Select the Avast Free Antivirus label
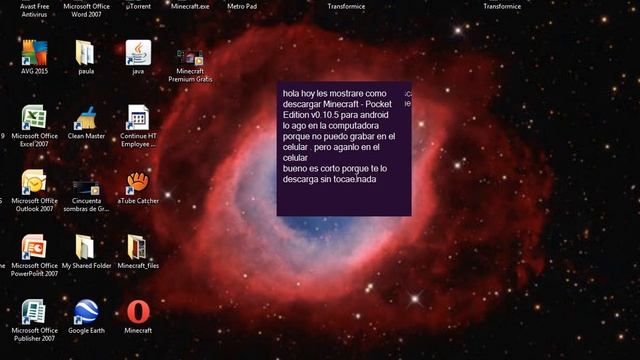Viewport: 640px width, 360px height. (x=35, y=10)
